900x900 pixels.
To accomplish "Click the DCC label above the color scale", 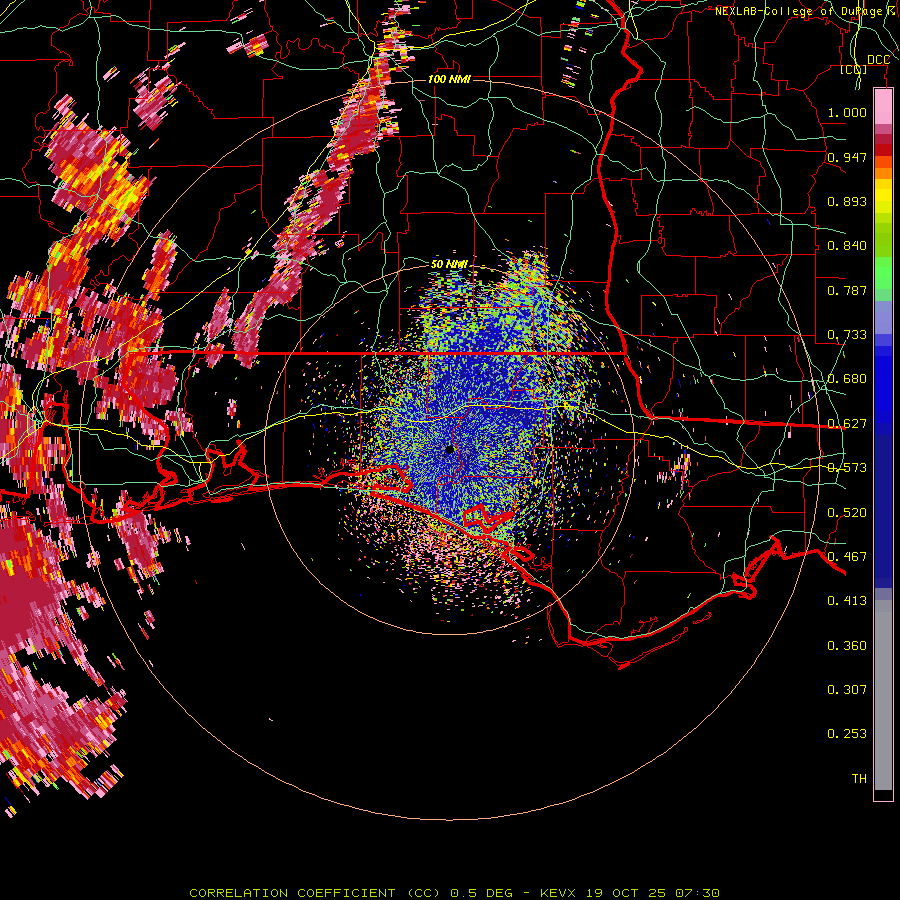I will tap(878, 60).
